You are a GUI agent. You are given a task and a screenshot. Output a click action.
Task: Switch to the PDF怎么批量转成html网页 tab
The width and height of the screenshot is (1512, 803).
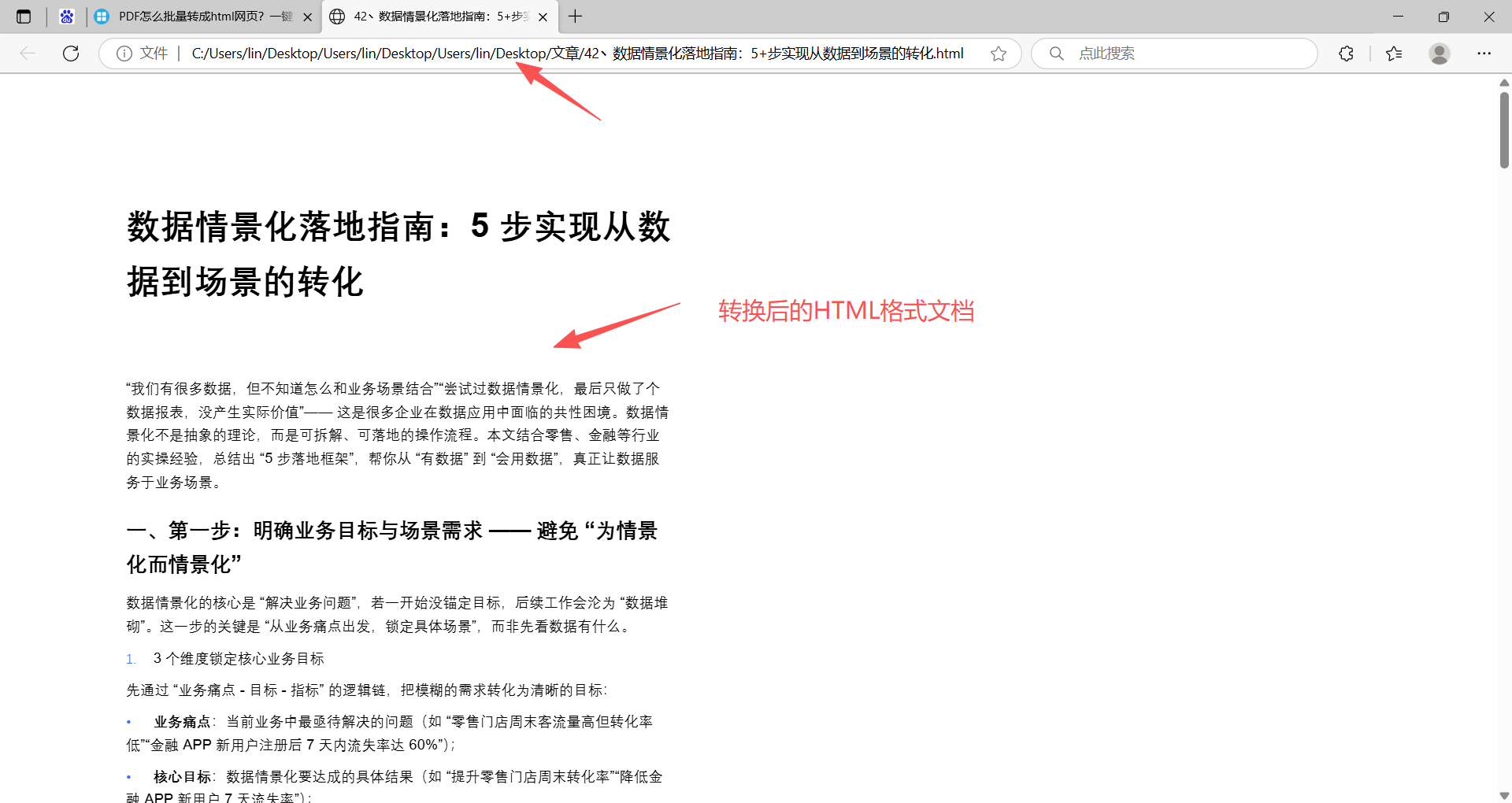[197, 16]
